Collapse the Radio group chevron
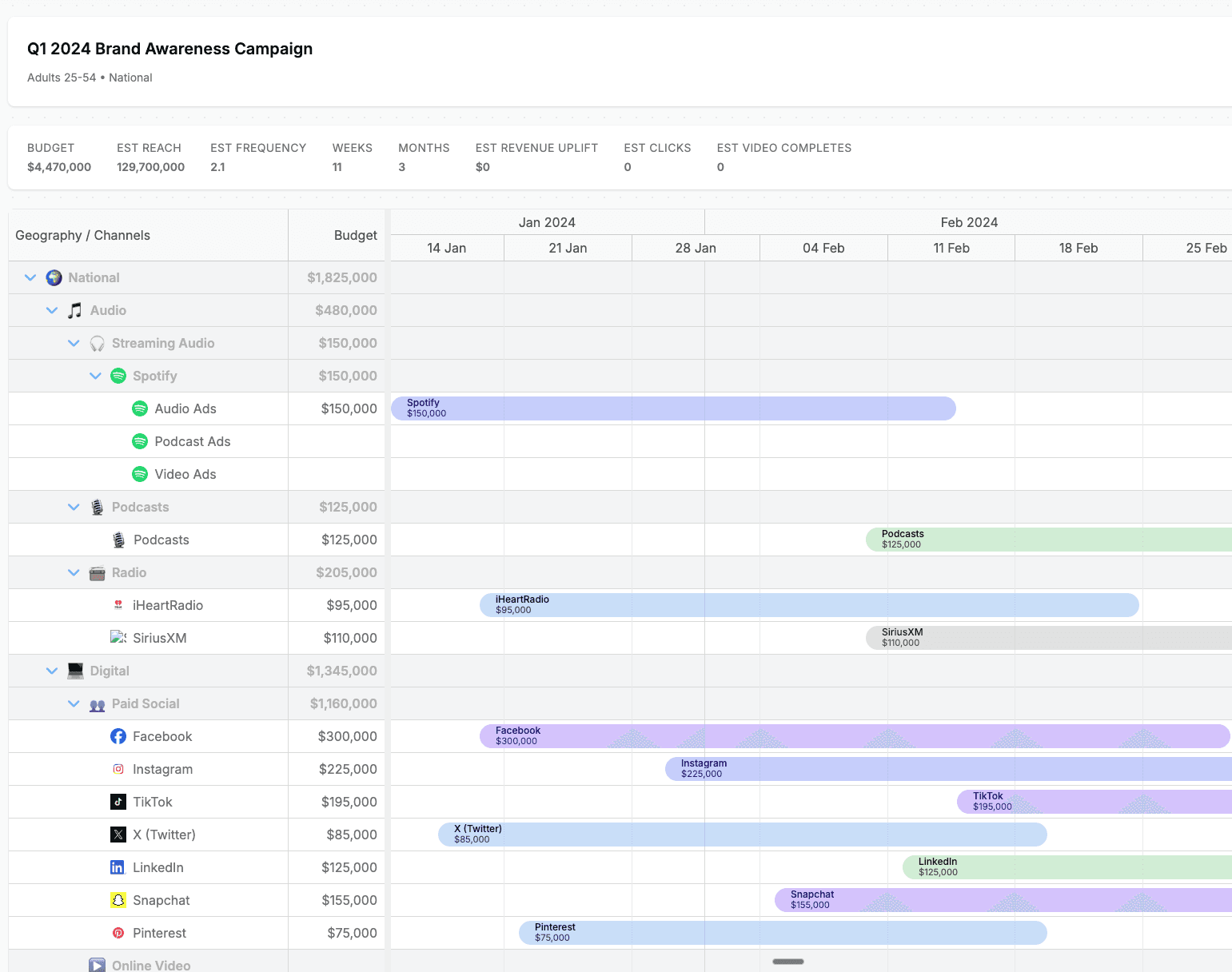The width and height of the screenshot is (1232, 972). point(74,572)
